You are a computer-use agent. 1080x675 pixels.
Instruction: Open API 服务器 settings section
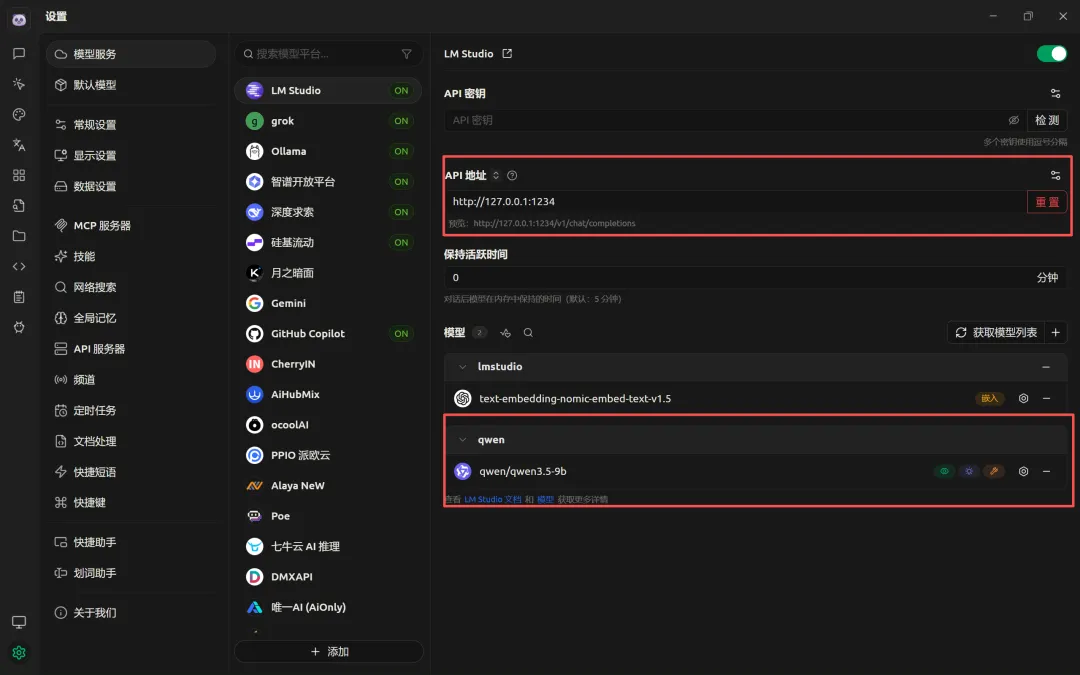tap(131, 349)
